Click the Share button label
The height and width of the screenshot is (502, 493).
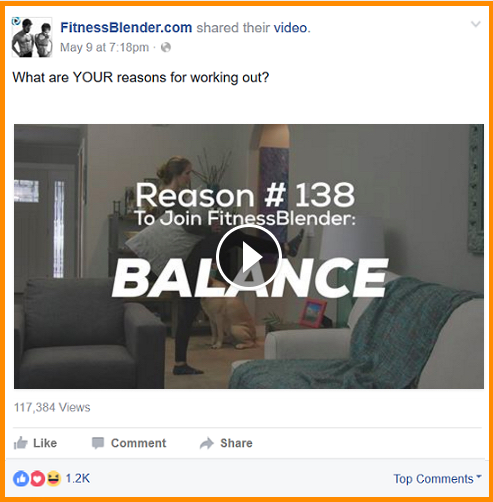236,443
